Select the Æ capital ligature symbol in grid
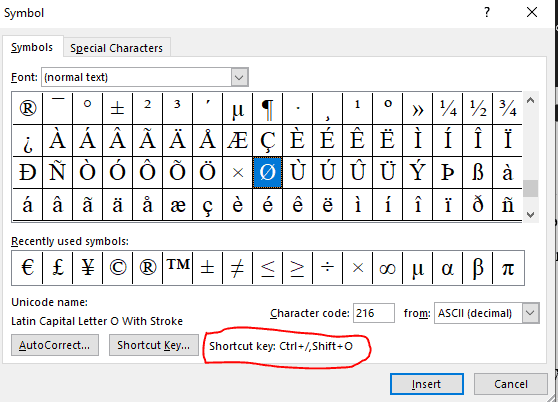Viewport: 558px width, 402px height. (237, 140)
